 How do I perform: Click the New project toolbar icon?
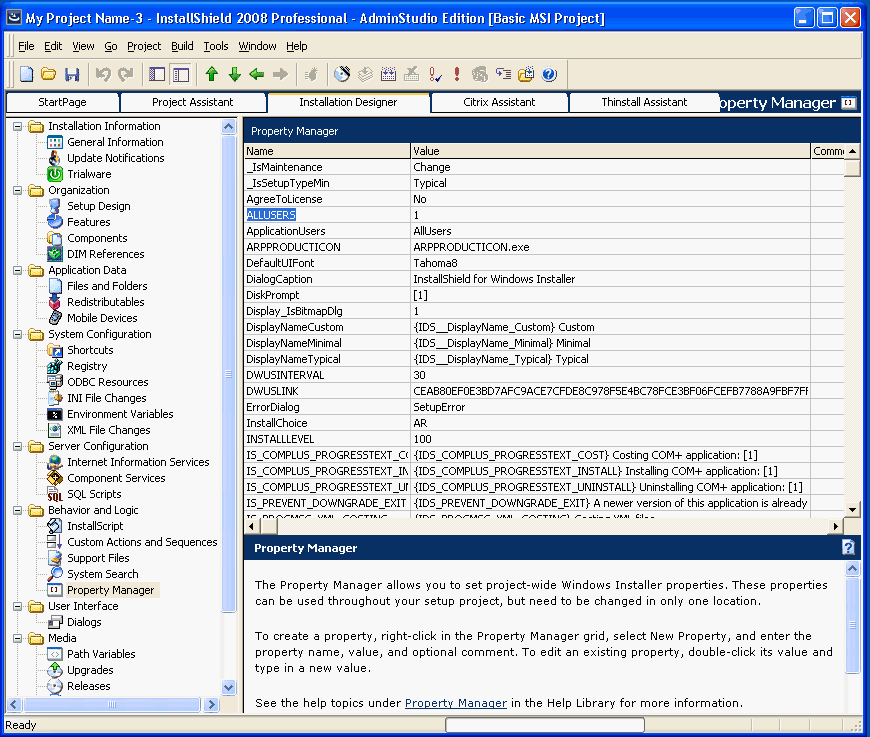point(27,74)
